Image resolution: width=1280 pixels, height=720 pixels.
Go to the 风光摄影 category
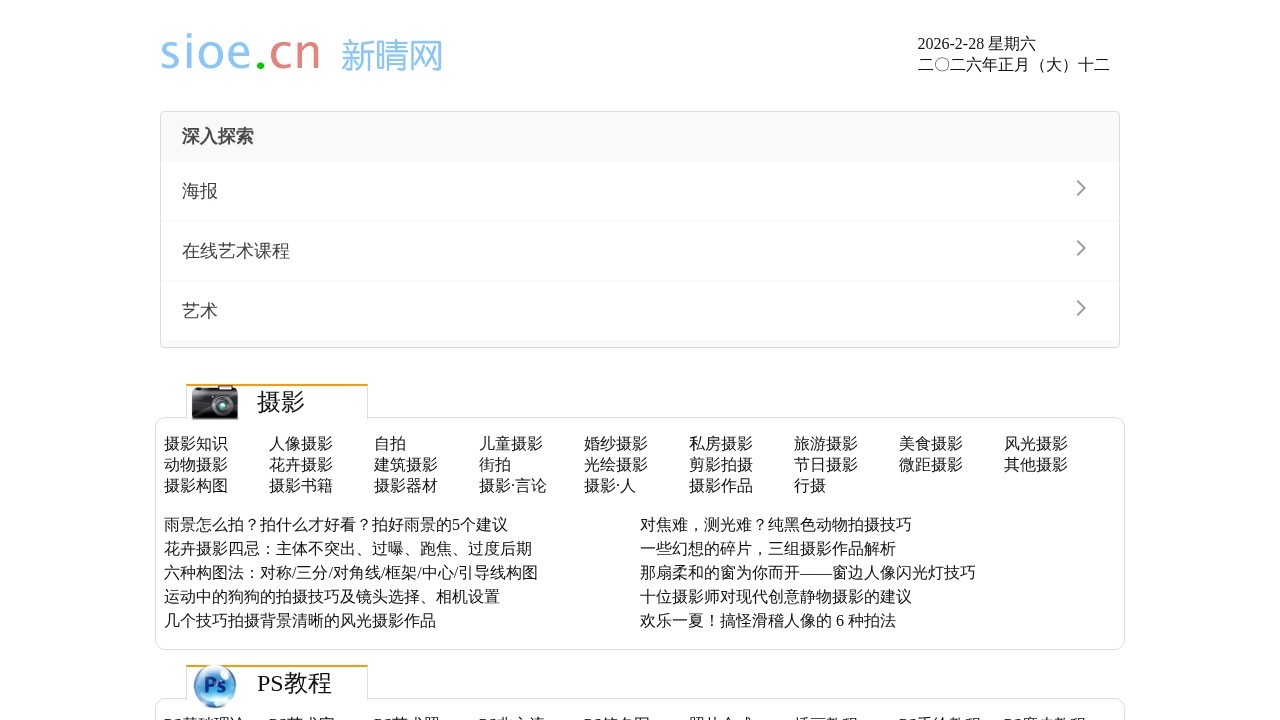click(1035, 444)
